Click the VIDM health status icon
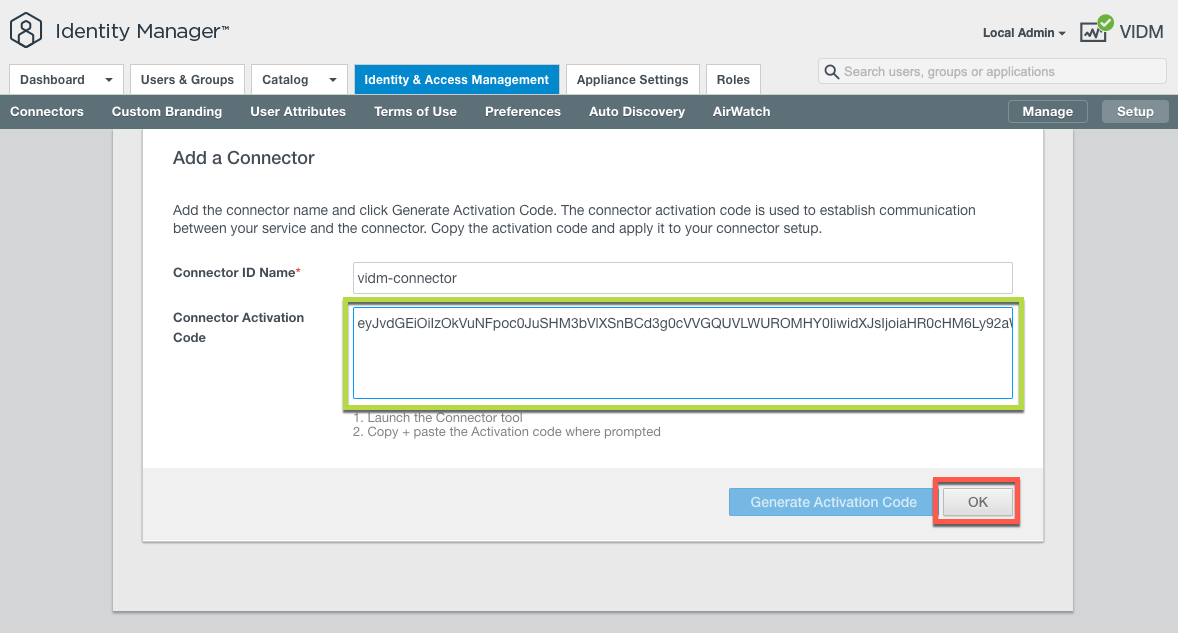Screen dimensions: 1178x633 (x=1096, y=30)
